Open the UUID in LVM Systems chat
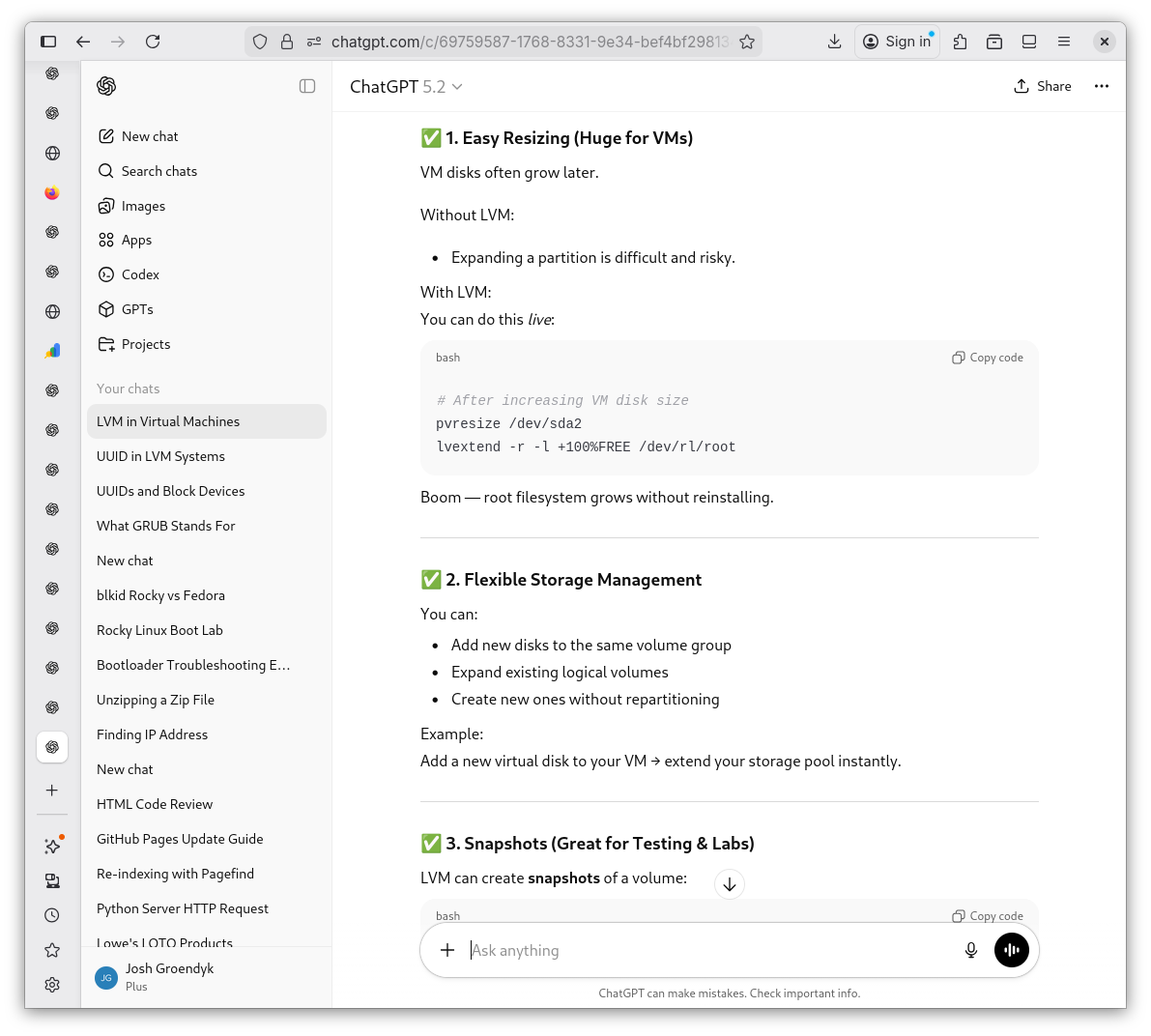 pyautogui.click(x=160, y=456)
